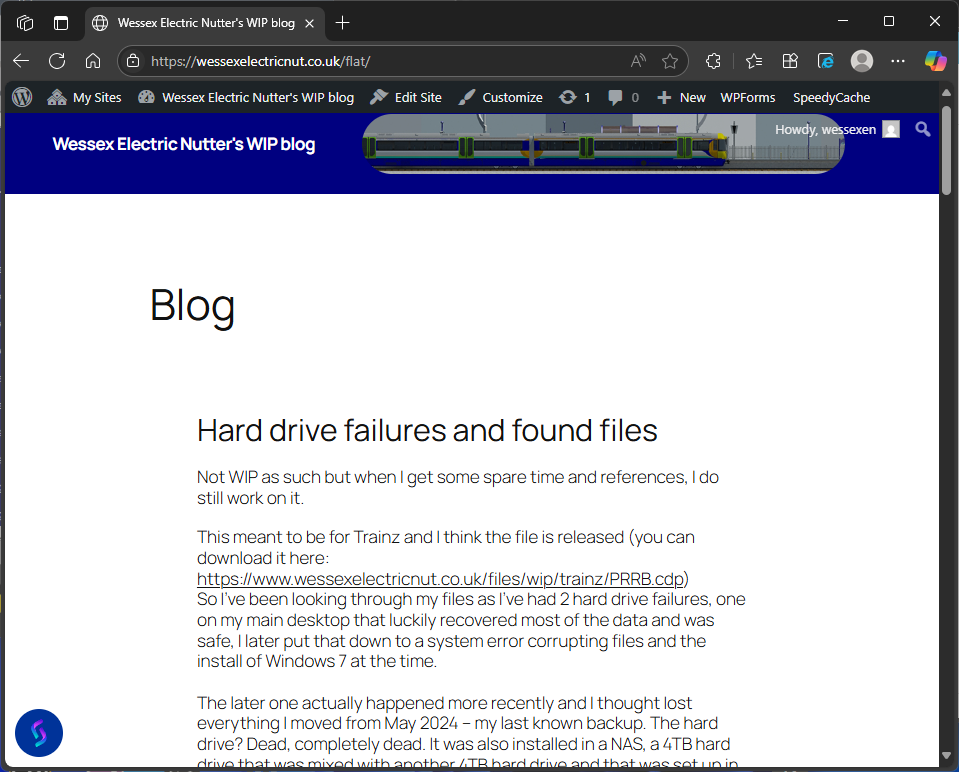959x772 pixels.
Task: Open the WordPress logo menu
Action: pyautogui.click(x=22, y=97)
